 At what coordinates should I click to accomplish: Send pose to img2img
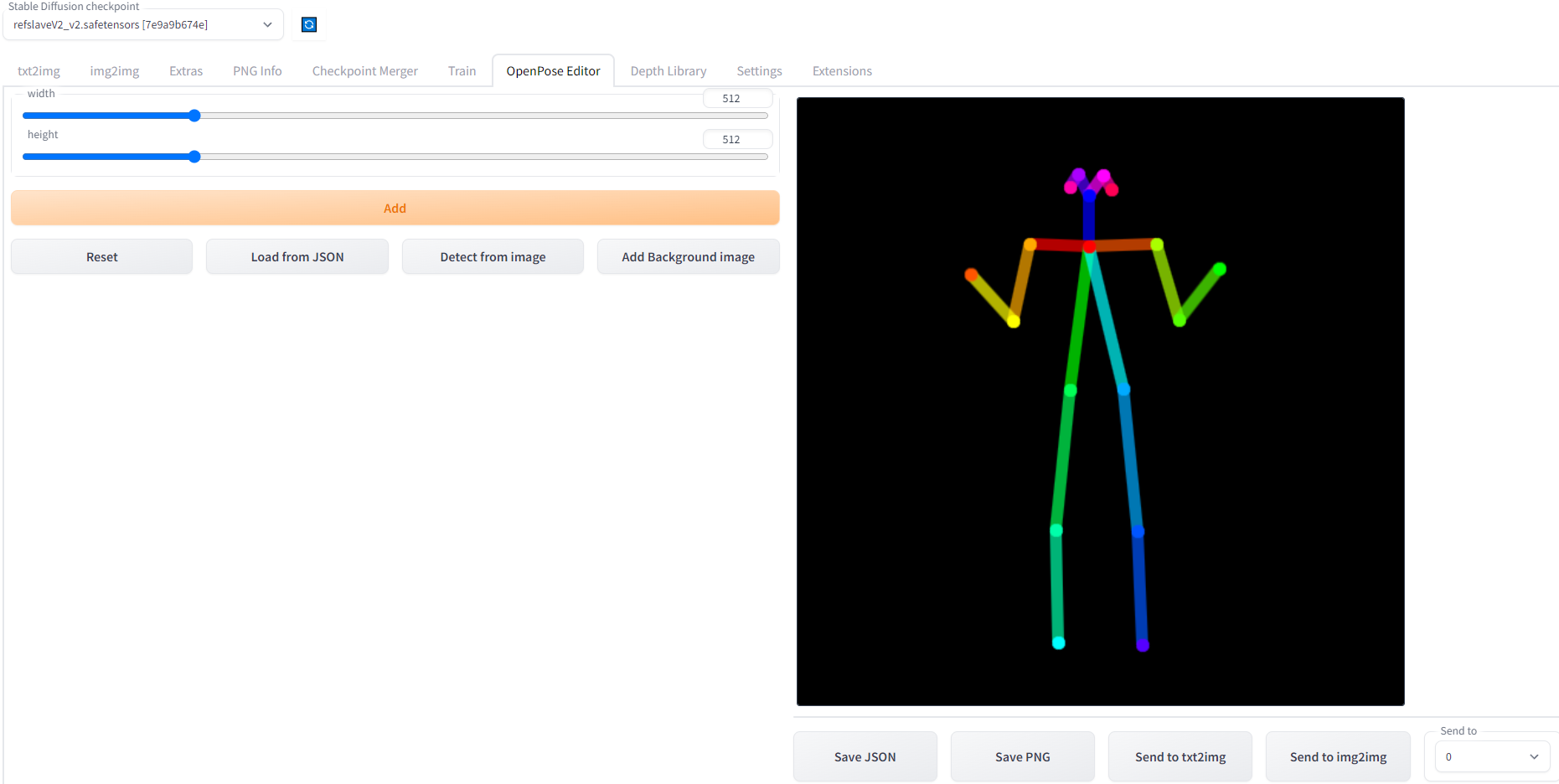click(x=1338, y=756)
